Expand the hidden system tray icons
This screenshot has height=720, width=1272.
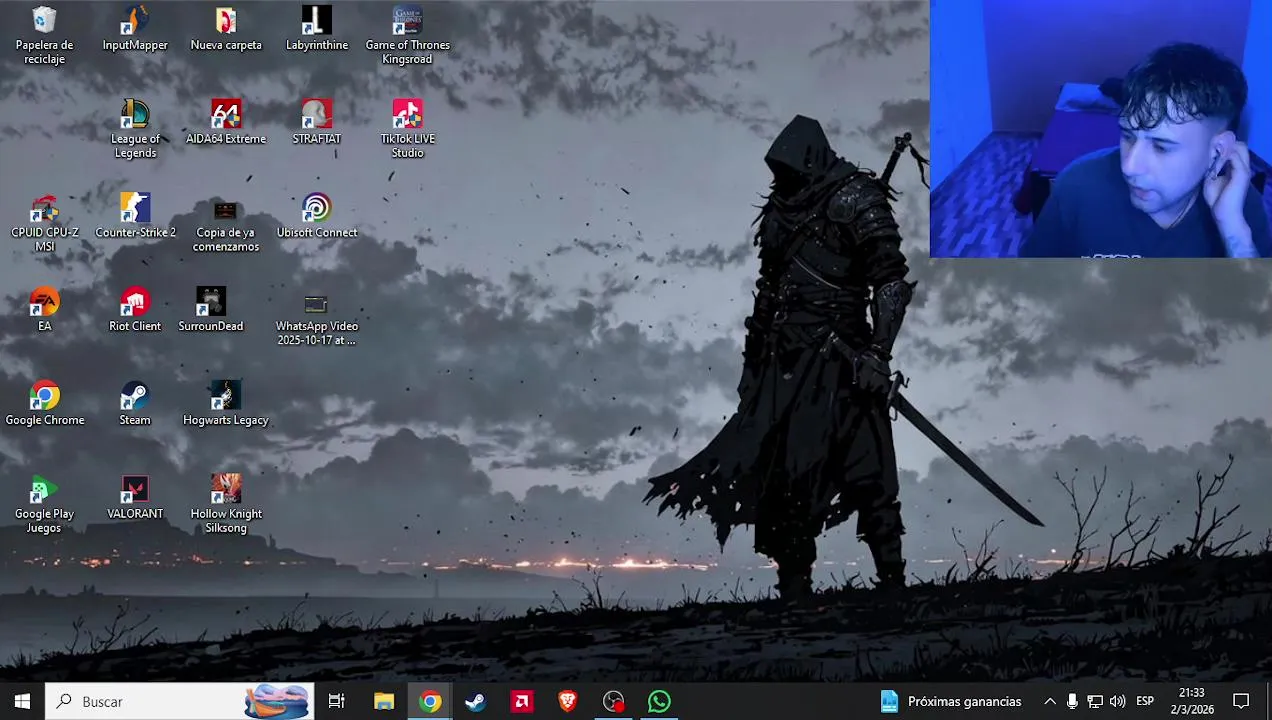coord(1050,702)
